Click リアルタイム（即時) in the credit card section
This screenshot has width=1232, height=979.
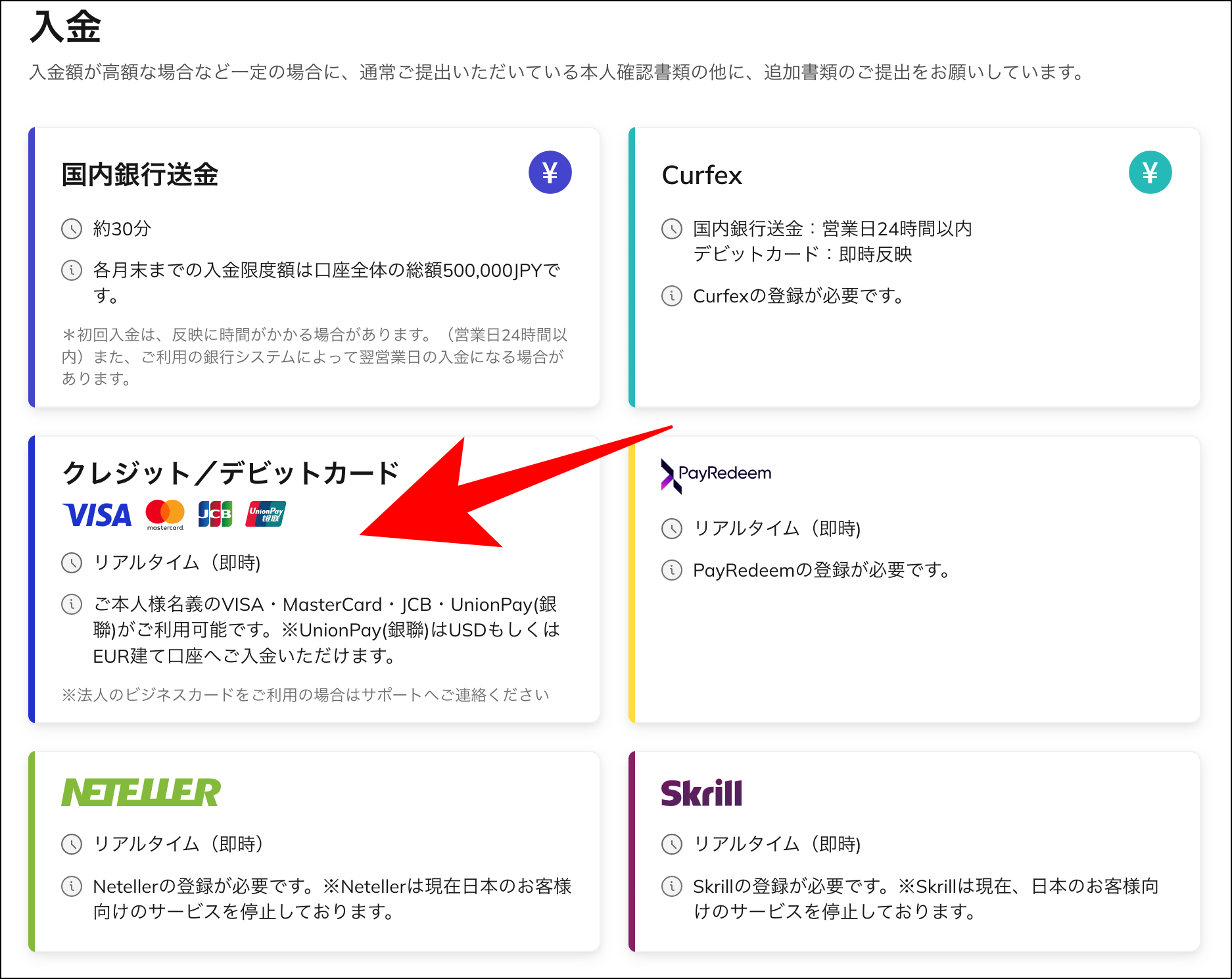coord(177,563)
